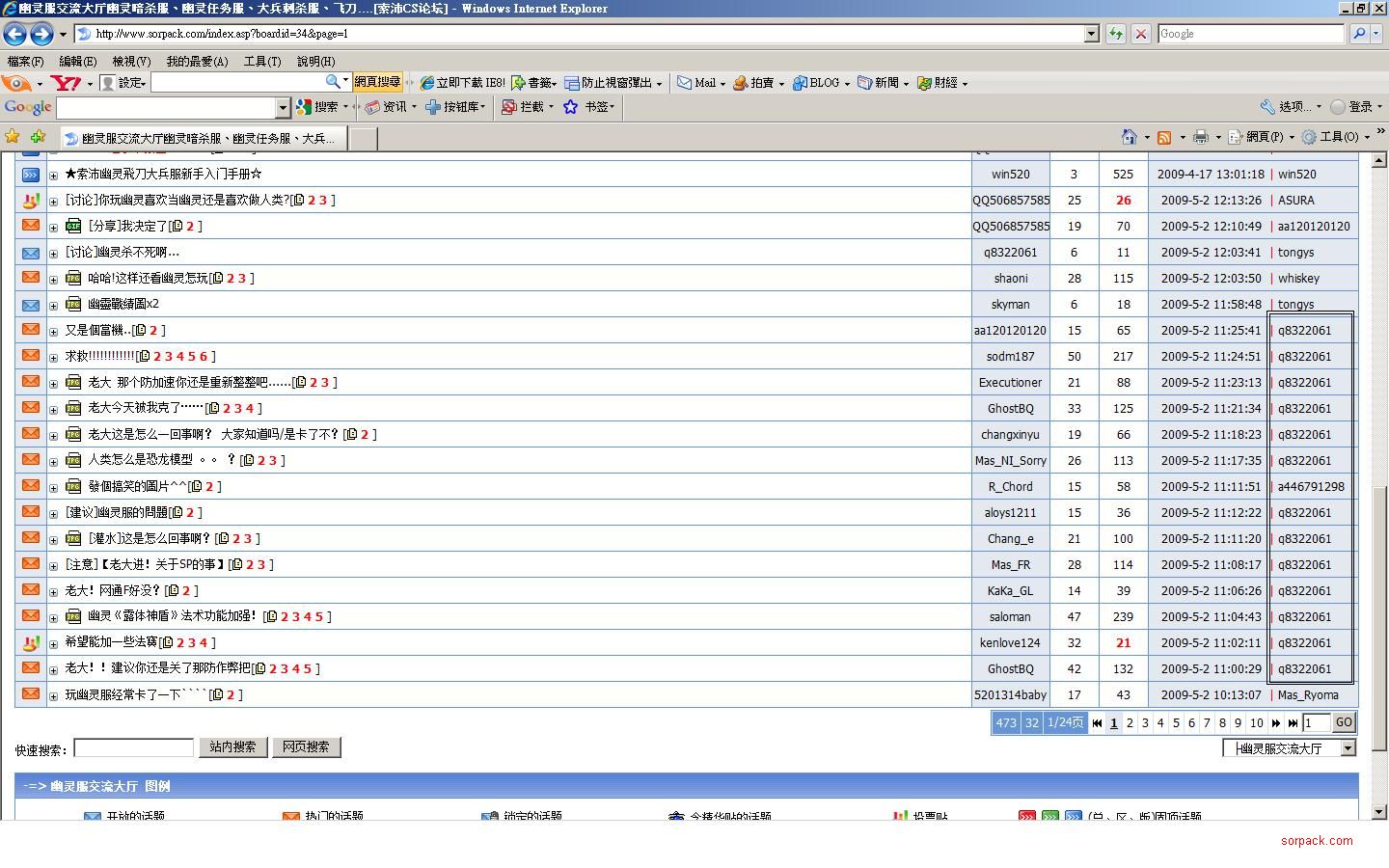Click the Favorites star icon
The image size is (1389, 868).
coord(12,137)
